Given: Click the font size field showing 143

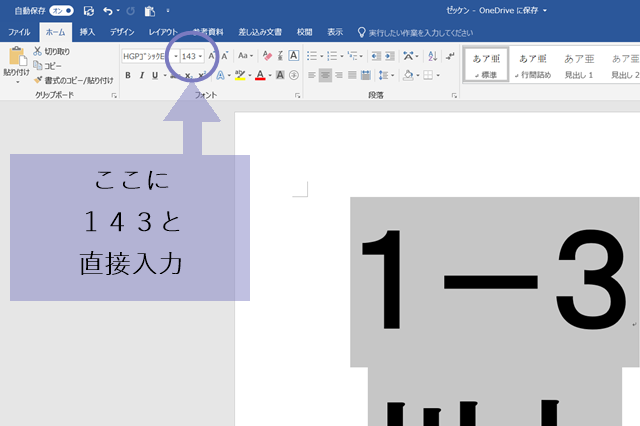Looking at the screenshot, I should pos(189,56).
